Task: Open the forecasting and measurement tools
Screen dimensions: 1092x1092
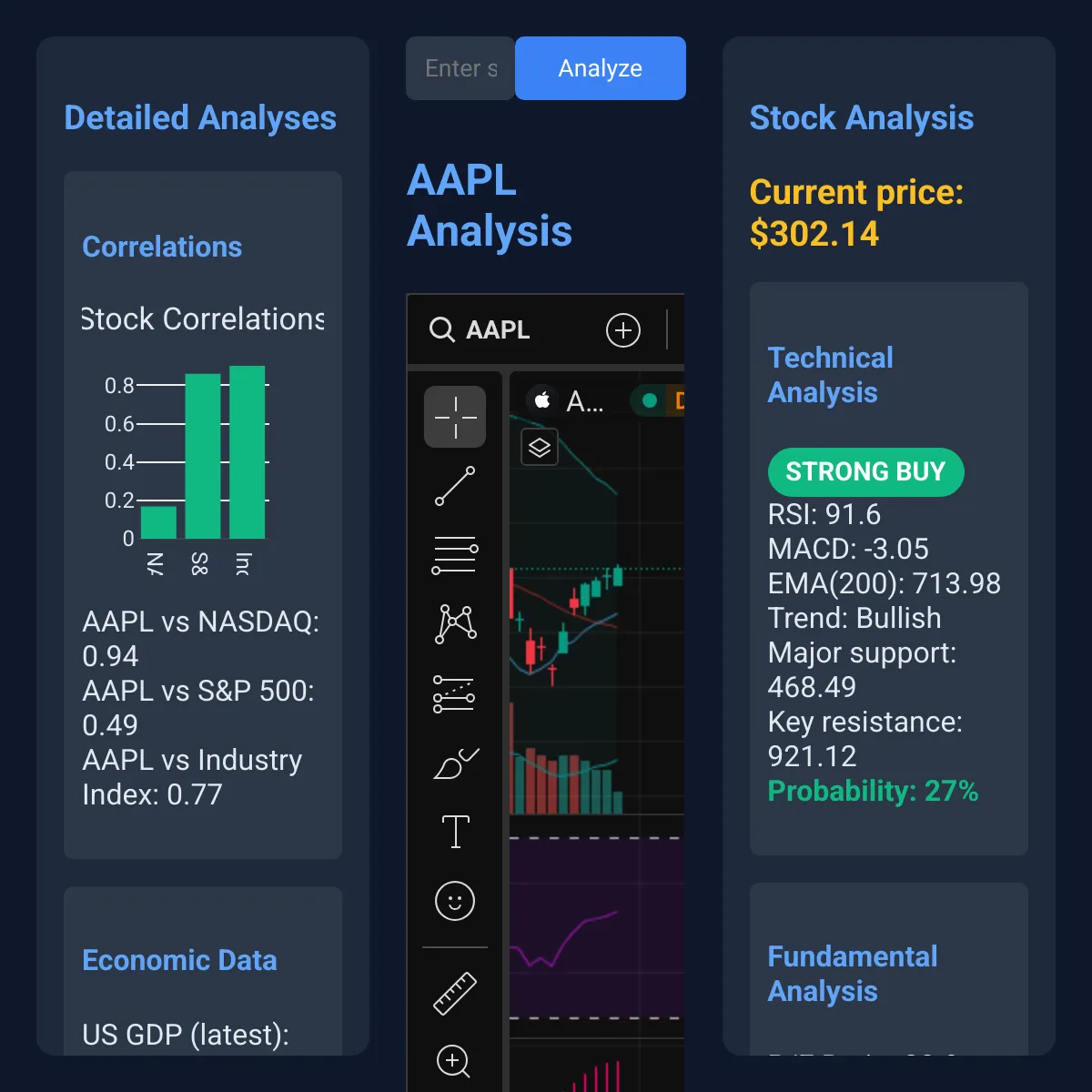Action: (455, 693)
